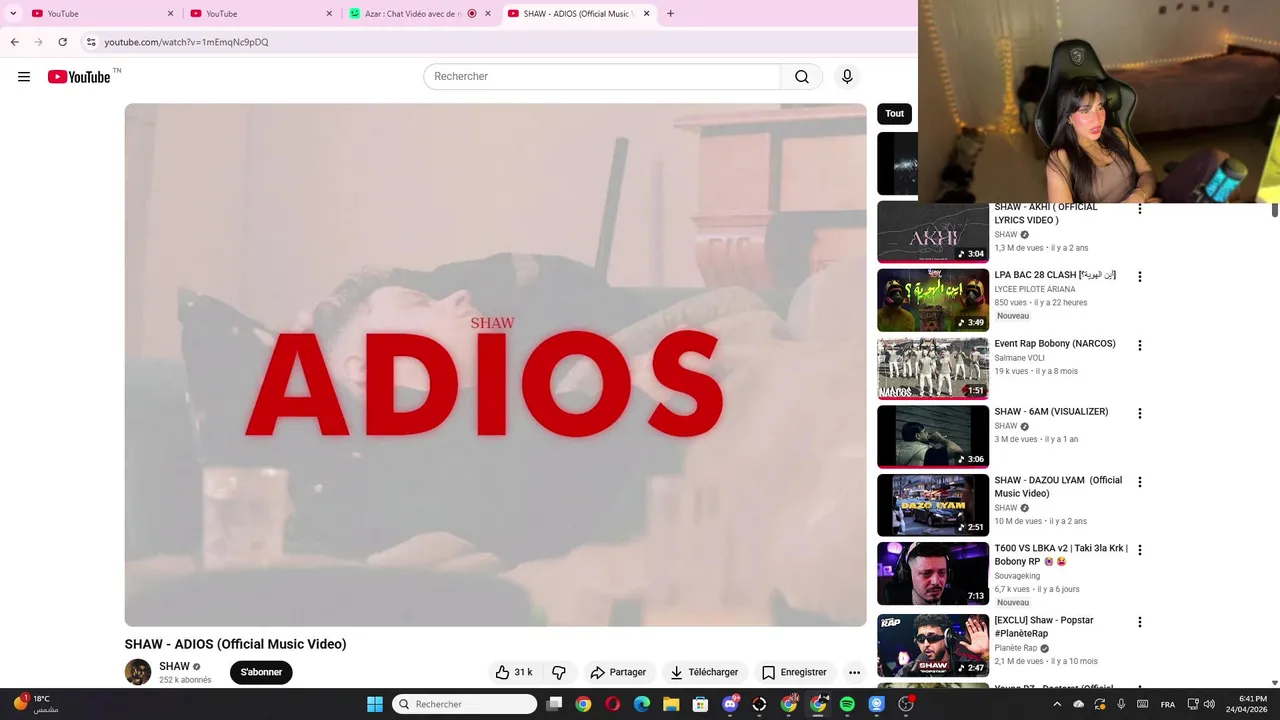View site information icon in address bar
This screenshot has width=1280, height=720.
point(91,42)
